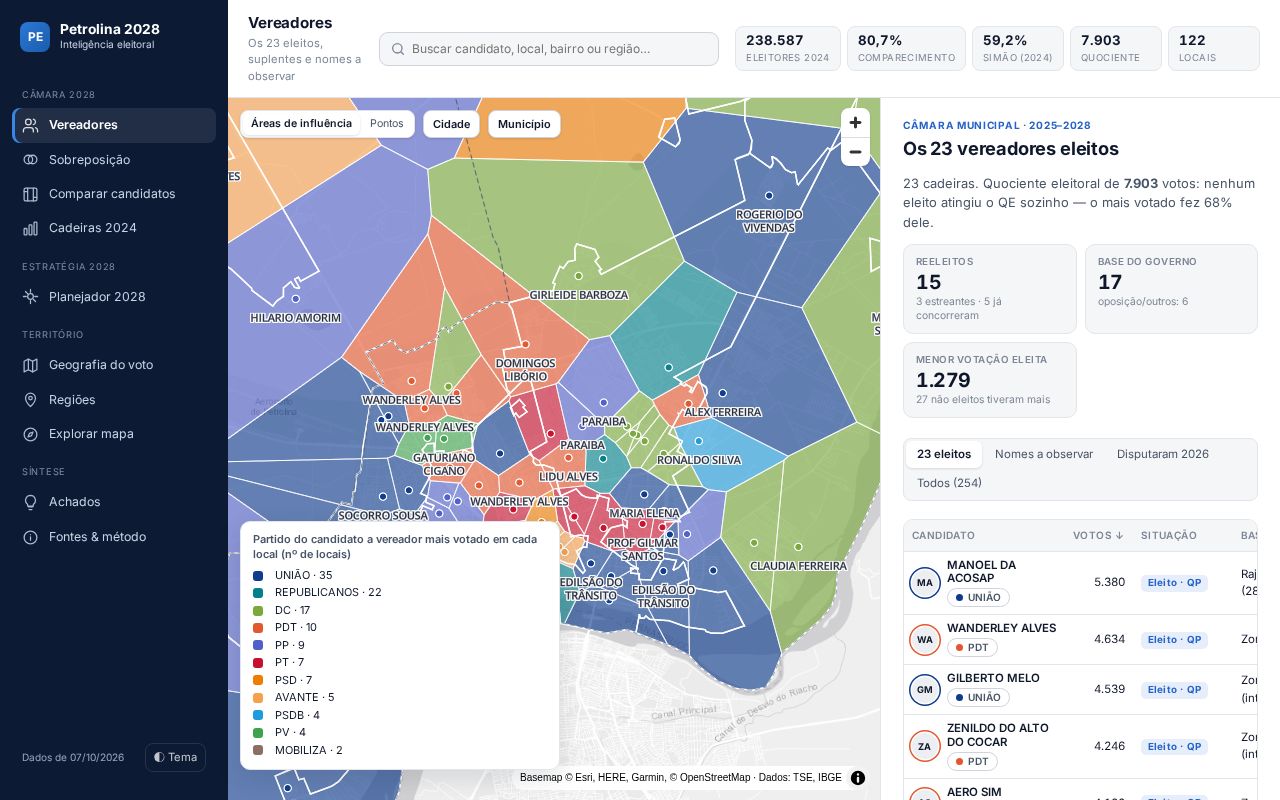
Task: Click the Cadeiras 2024 bar chart icon
Action: tap(31, 228)
